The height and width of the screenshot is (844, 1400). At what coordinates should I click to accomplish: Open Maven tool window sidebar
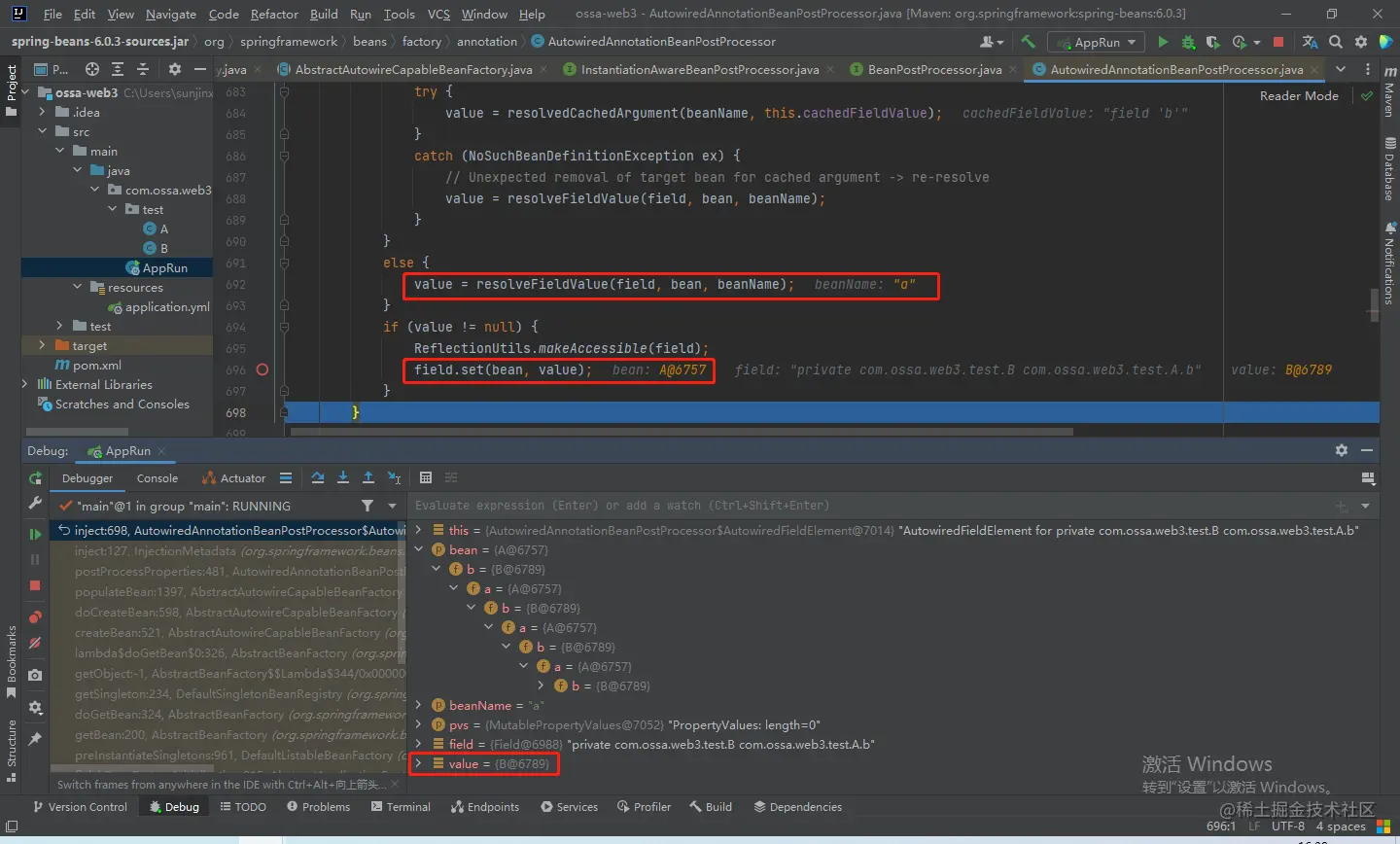click(x=1388, y=93)
